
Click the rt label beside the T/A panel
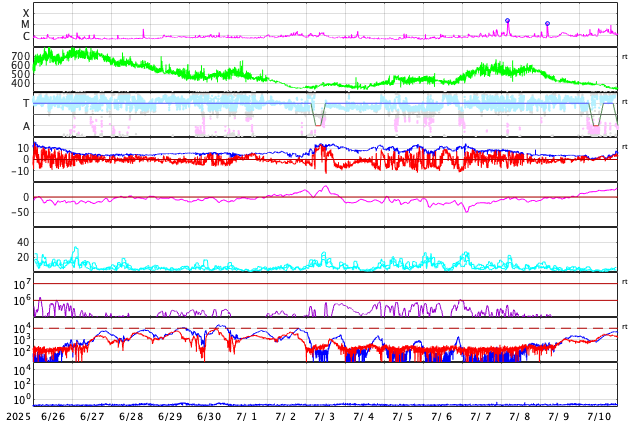coord(625,102)
